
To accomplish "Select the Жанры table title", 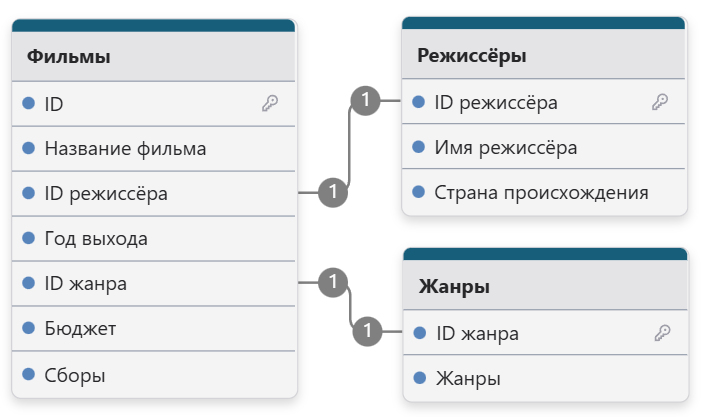I will (454, 286).
